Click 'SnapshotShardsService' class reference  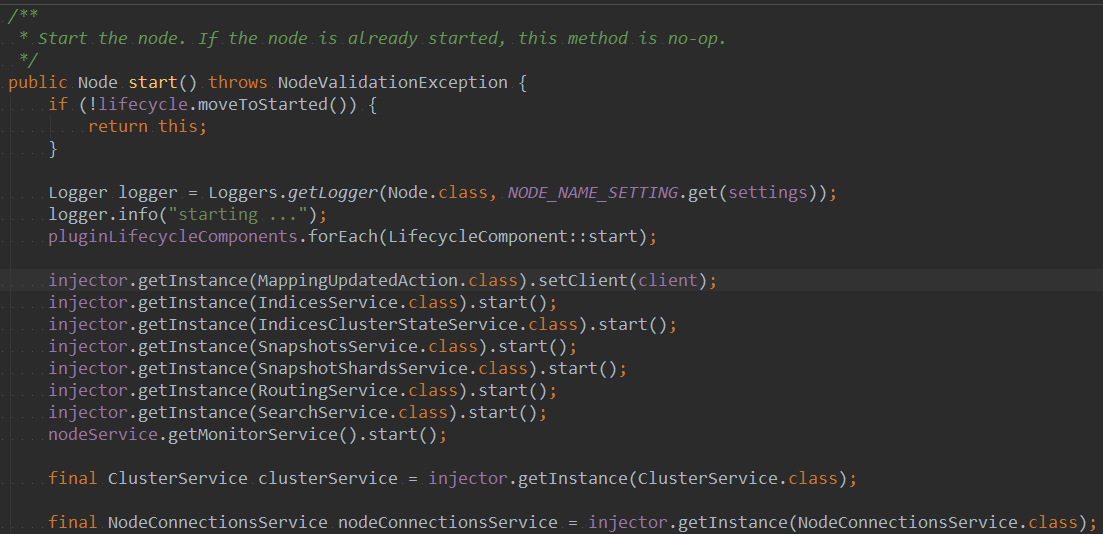pyautogui.click(x=363, y=369)
